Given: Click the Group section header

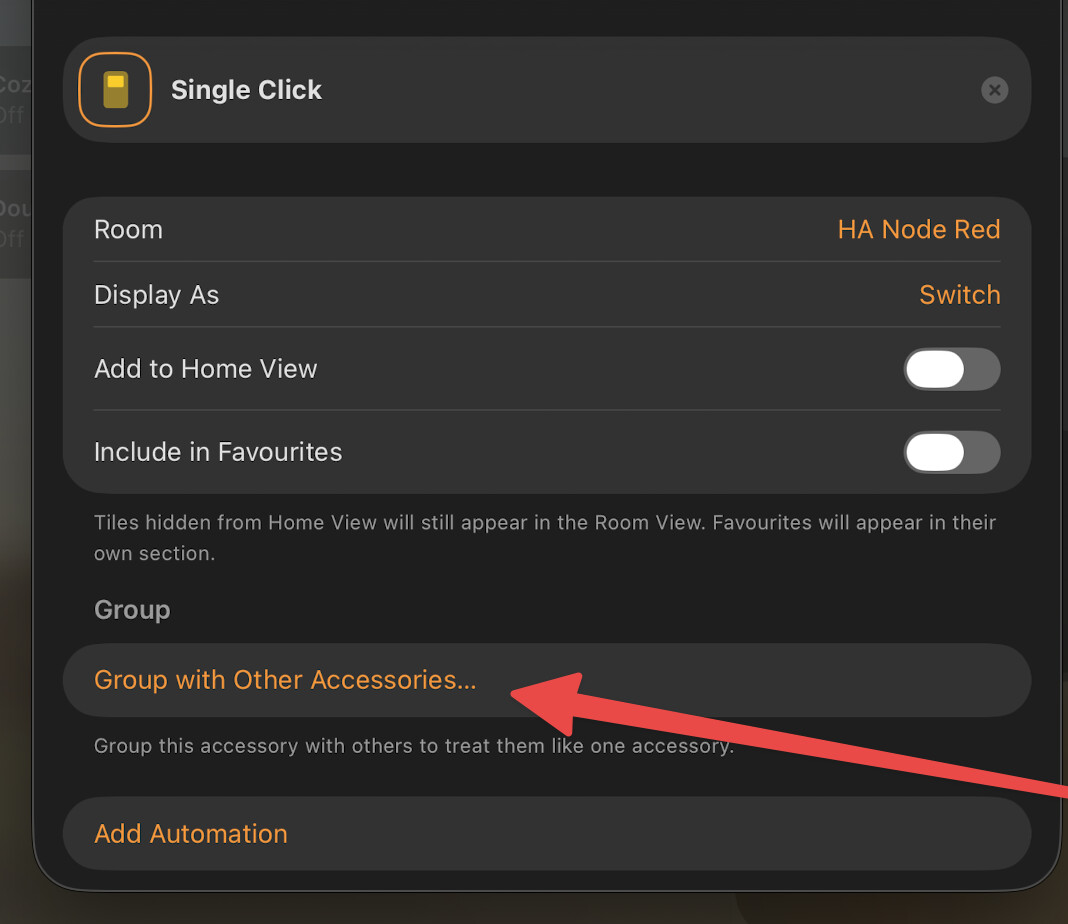Looking at the screenshot, I should [x=132, y=609].
